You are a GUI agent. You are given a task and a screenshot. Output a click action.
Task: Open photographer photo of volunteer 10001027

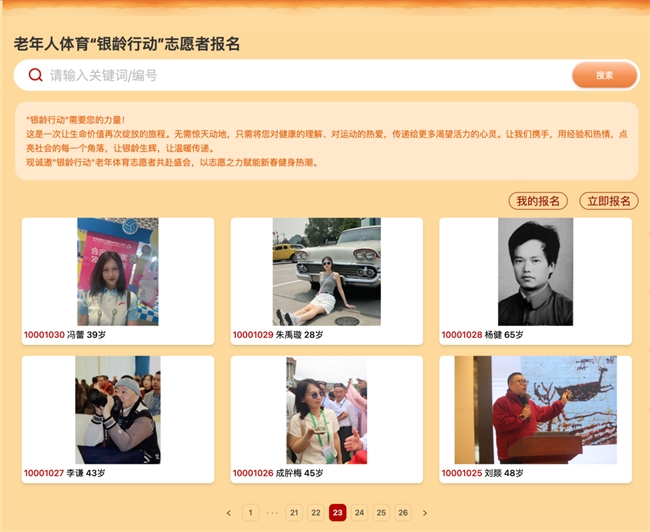pyautogui.click(x=118, y=409)
